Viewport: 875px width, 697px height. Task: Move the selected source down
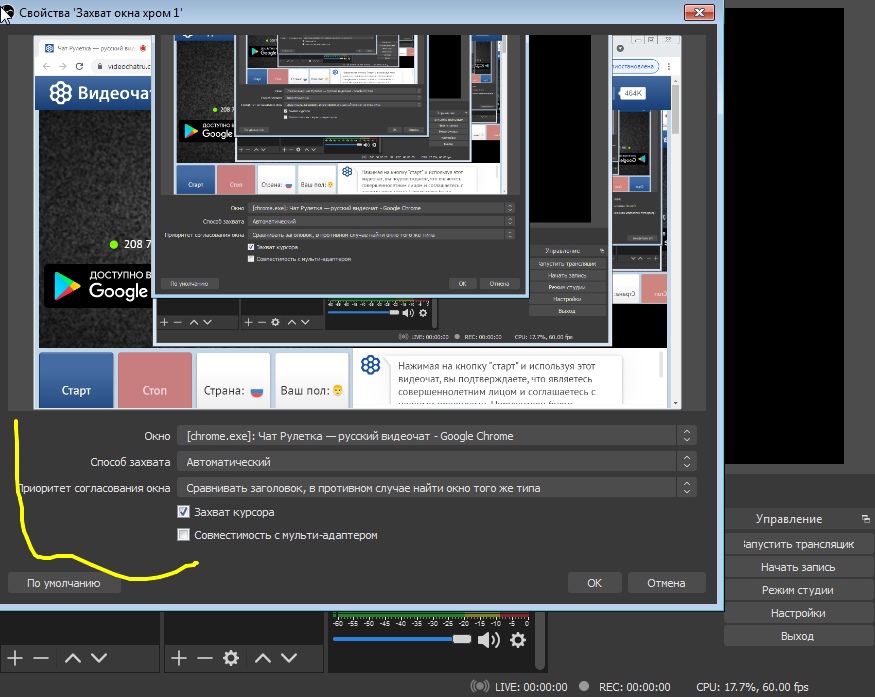pyautogui.click(x=289, y=658)
